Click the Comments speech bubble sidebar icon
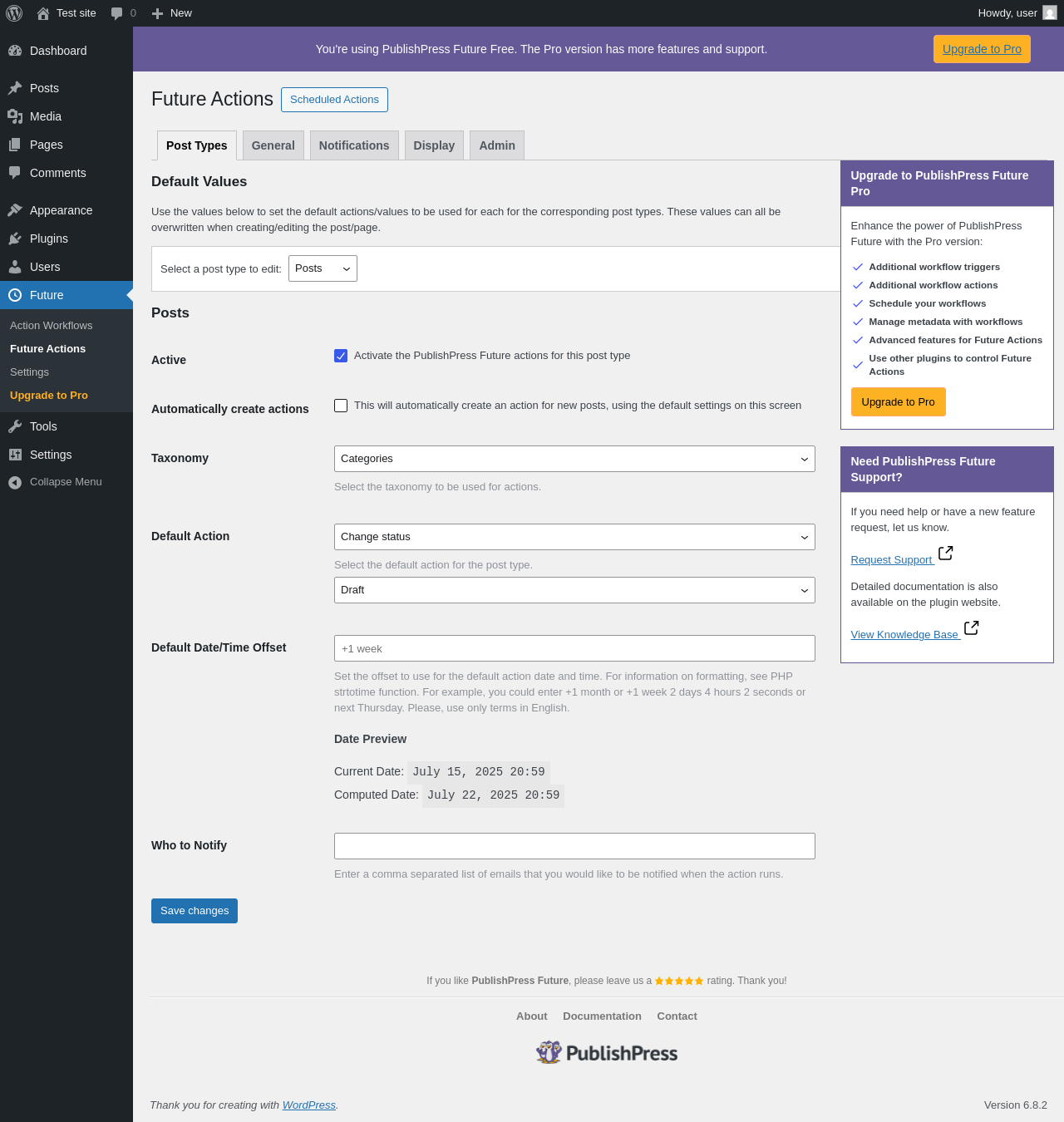Screen dimensions: 1064x1122 tap(15, 173)
